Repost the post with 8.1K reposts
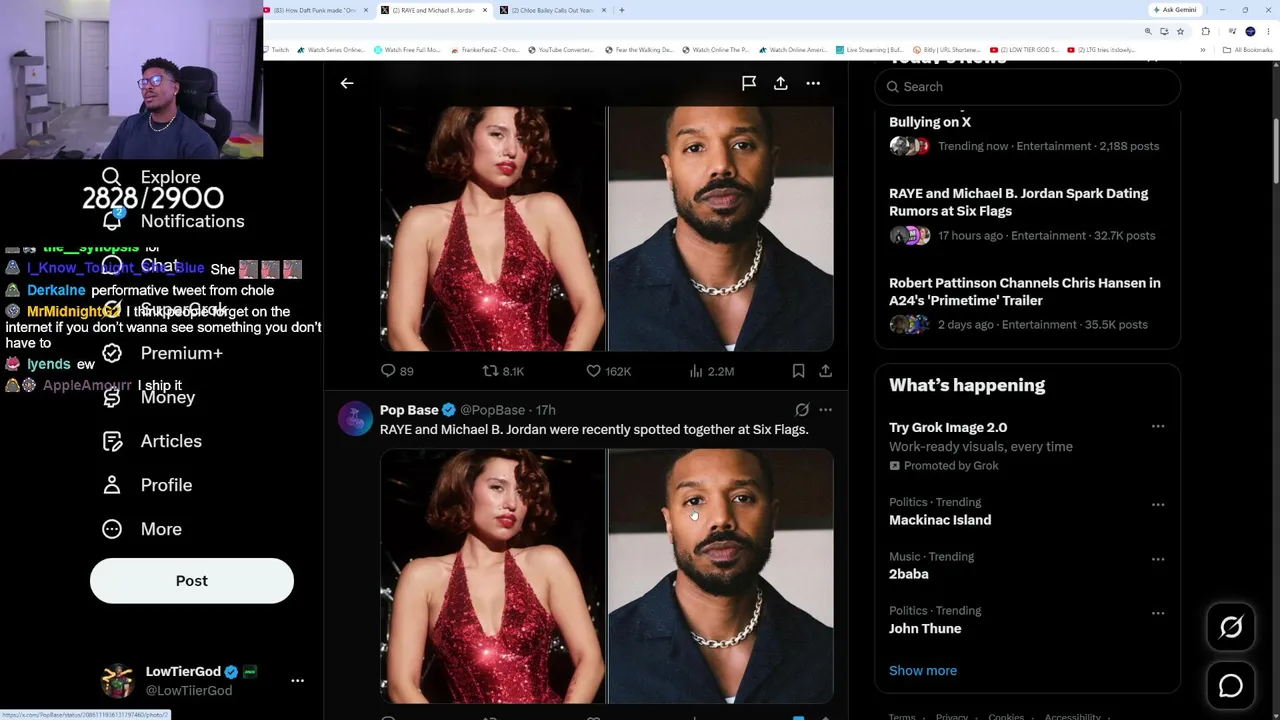The width and height of the screenshot is (1280, 720). click(x=503, y=371)
